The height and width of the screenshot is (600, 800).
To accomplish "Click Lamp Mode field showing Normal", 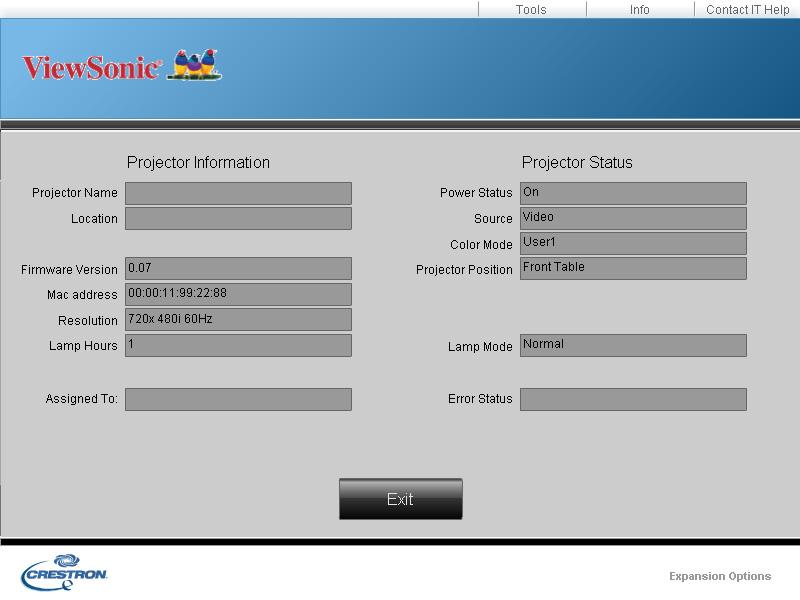I will pyautogui.click(x=633, y=345).
